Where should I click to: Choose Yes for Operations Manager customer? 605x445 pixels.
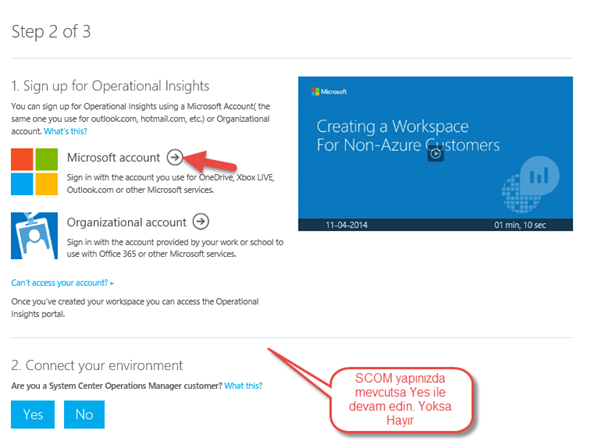(33, 415)
